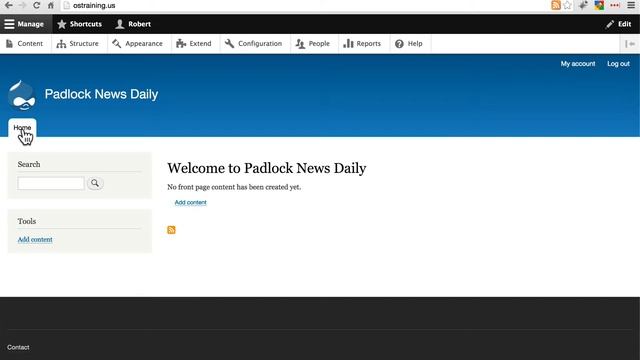
Task: Open the browser hamburger menu
Action: (x=631, y=5)
